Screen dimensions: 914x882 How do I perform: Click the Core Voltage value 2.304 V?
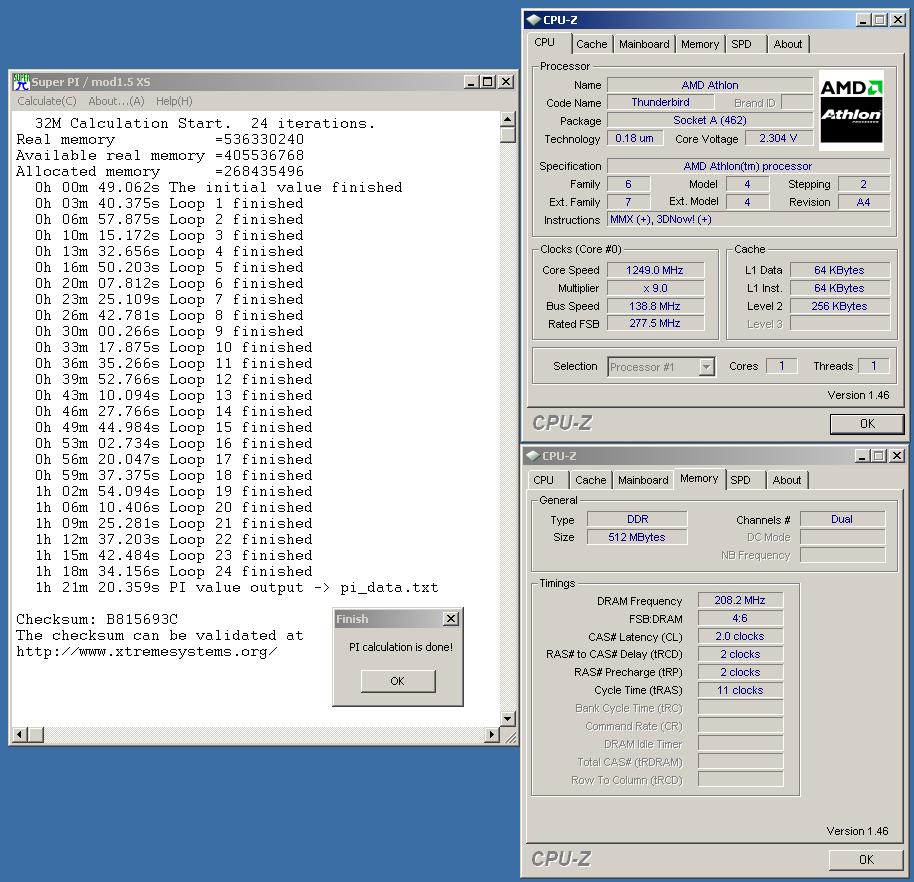click(778, 138)
